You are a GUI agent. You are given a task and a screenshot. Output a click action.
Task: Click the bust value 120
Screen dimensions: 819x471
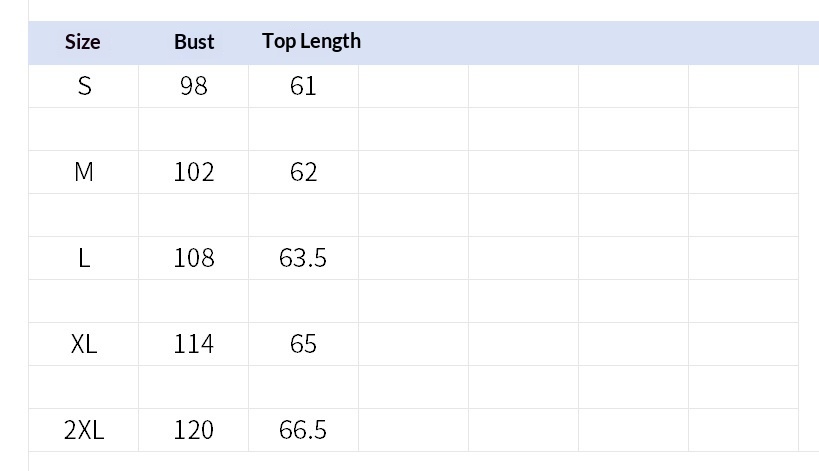(194, 430)
